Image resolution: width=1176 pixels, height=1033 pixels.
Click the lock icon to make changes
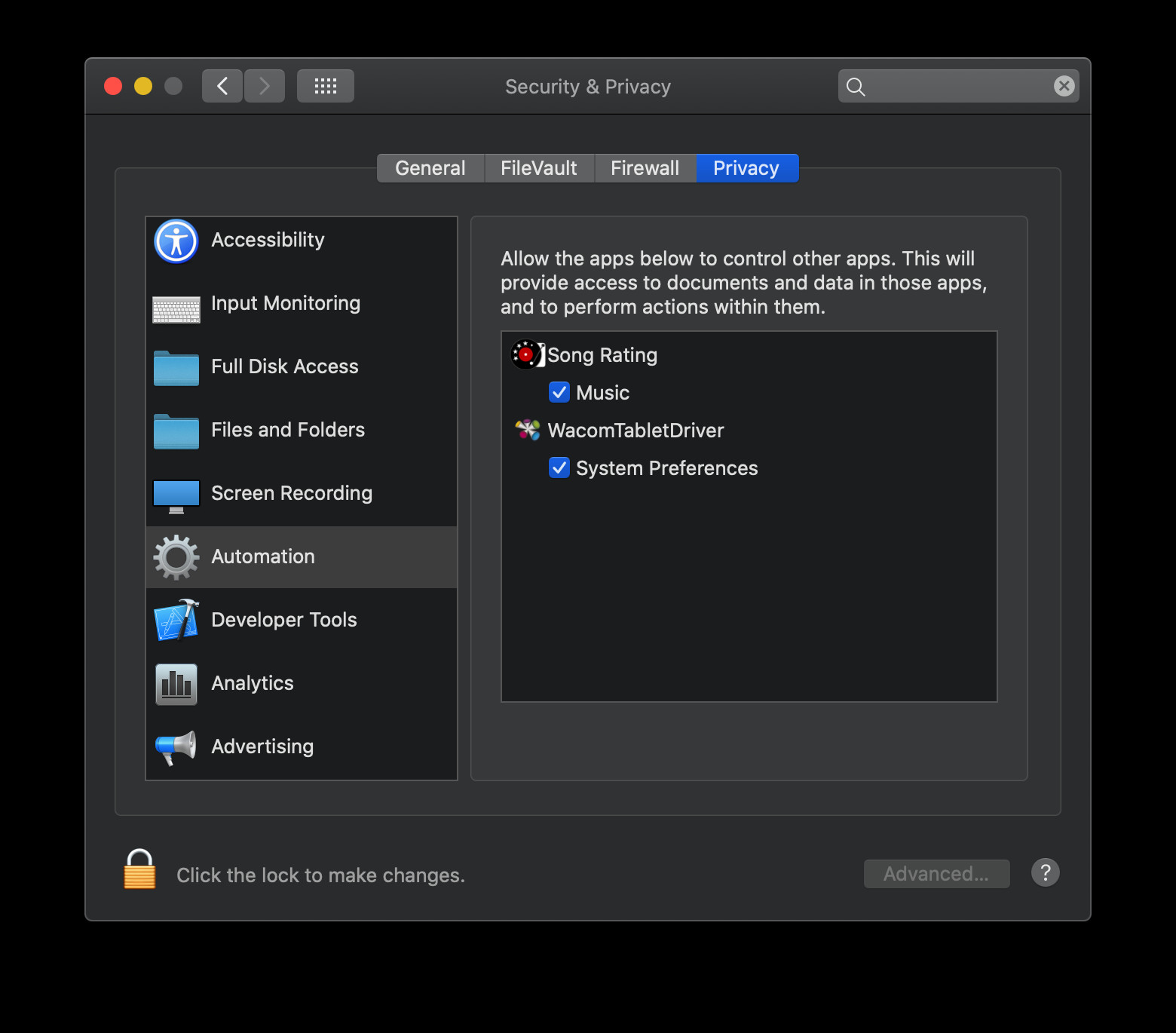tap(139, 869)
